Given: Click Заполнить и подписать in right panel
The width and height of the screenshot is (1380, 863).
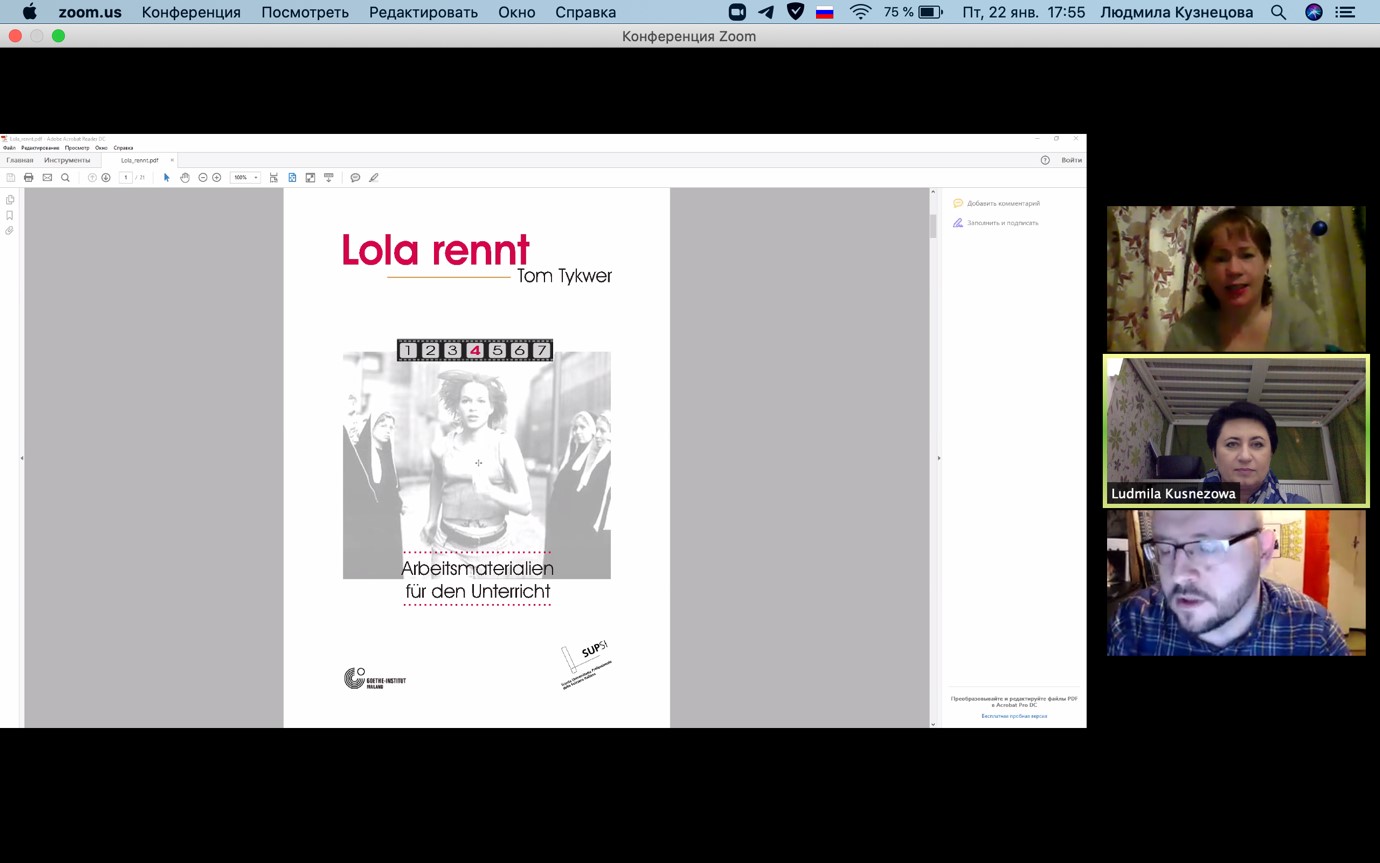Looking at the screenshot, I should tap(995, 223).
